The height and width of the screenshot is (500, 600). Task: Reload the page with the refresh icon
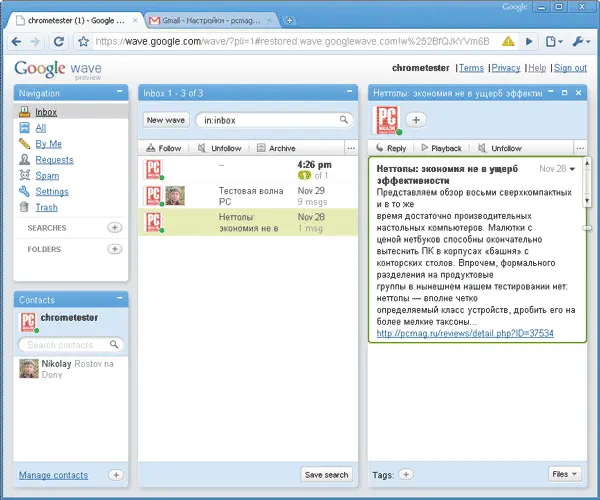[59, 41]
